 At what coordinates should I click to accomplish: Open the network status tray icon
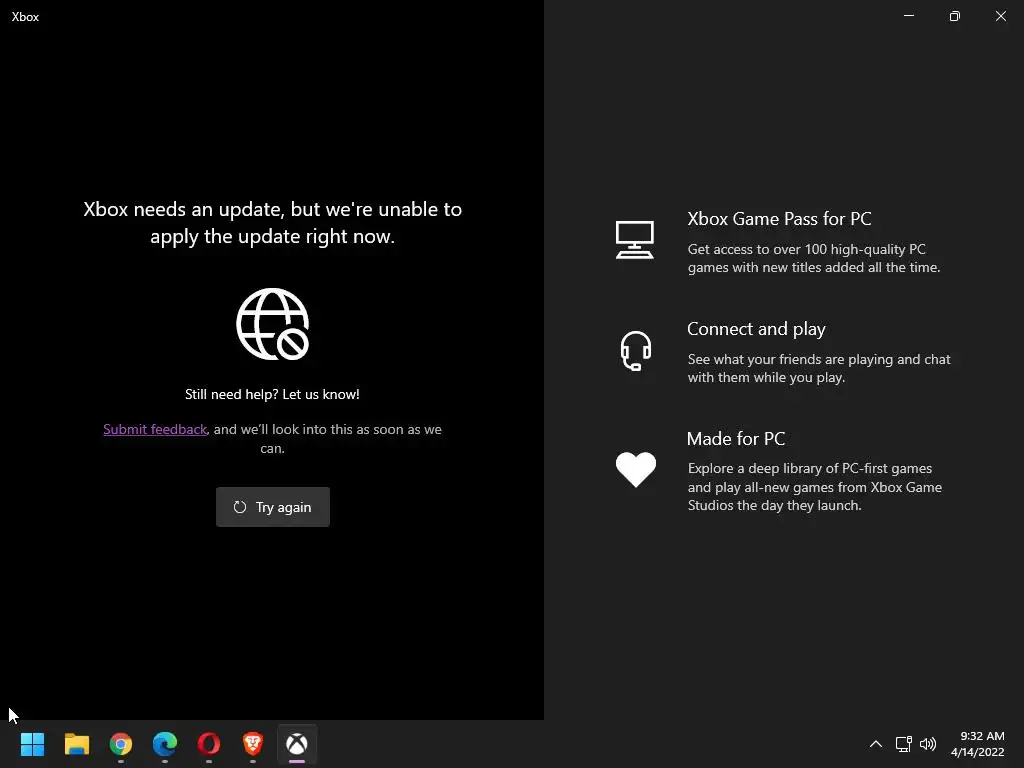click(904, 744)
